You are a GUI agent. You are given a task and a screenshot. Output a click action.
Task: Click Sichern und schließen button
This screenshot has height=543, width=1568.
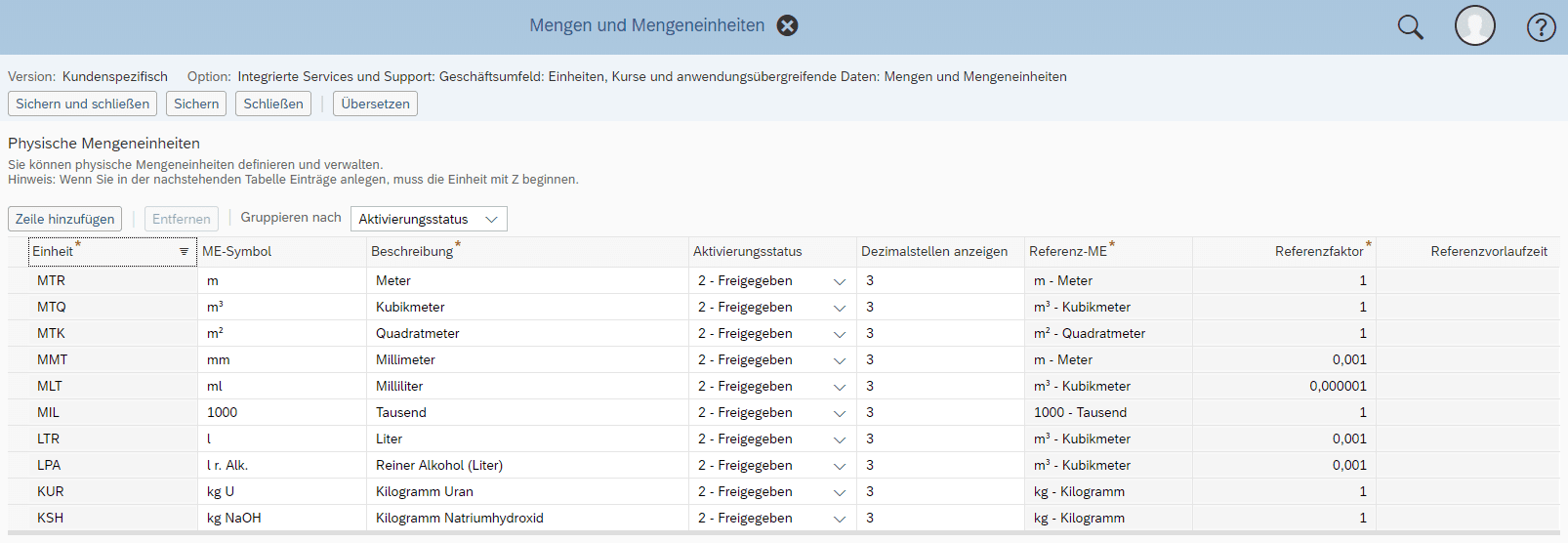click(82, 104)
